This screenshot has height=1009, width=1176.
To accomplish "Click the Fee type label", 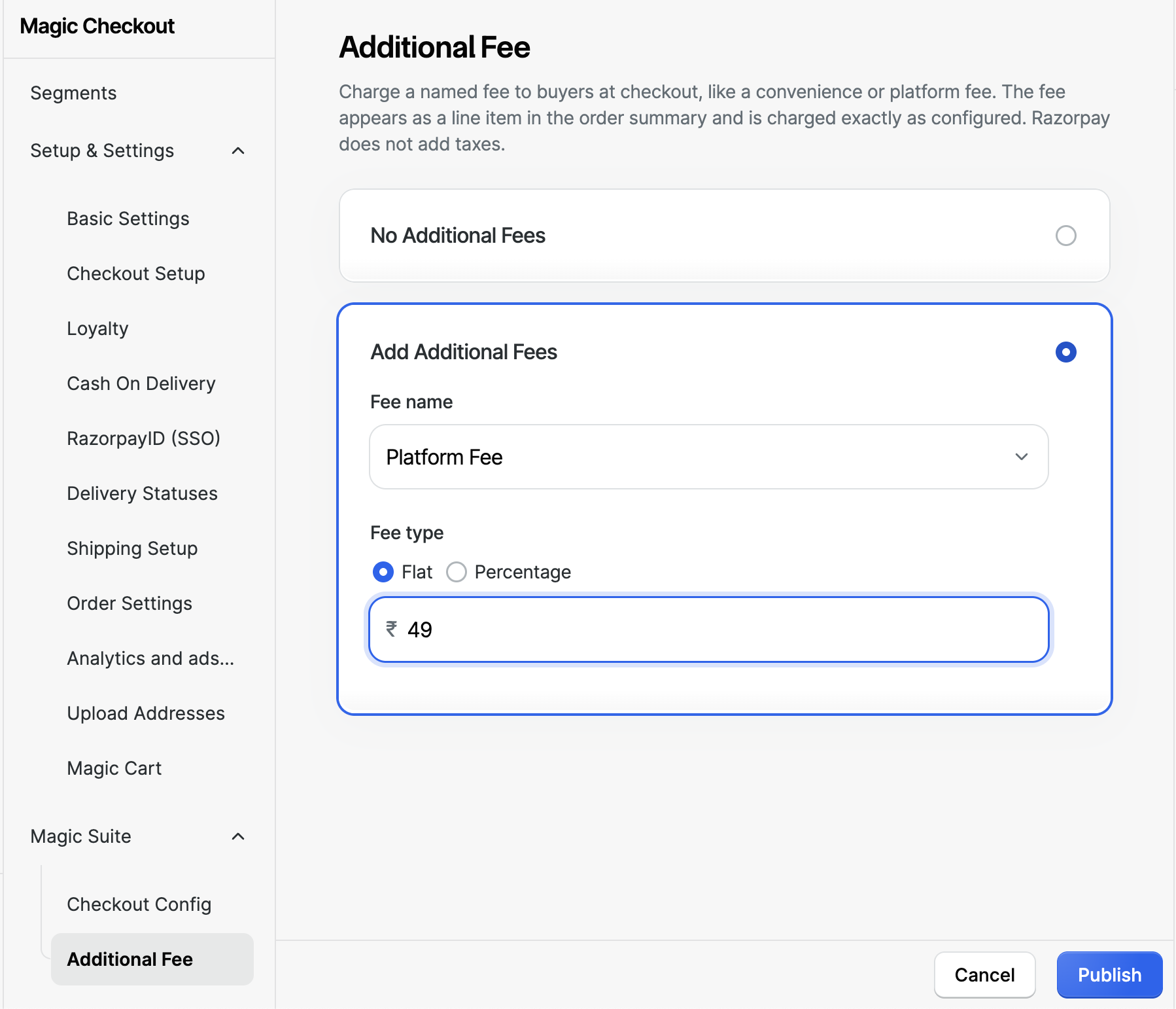I will (x=407, y=533).
